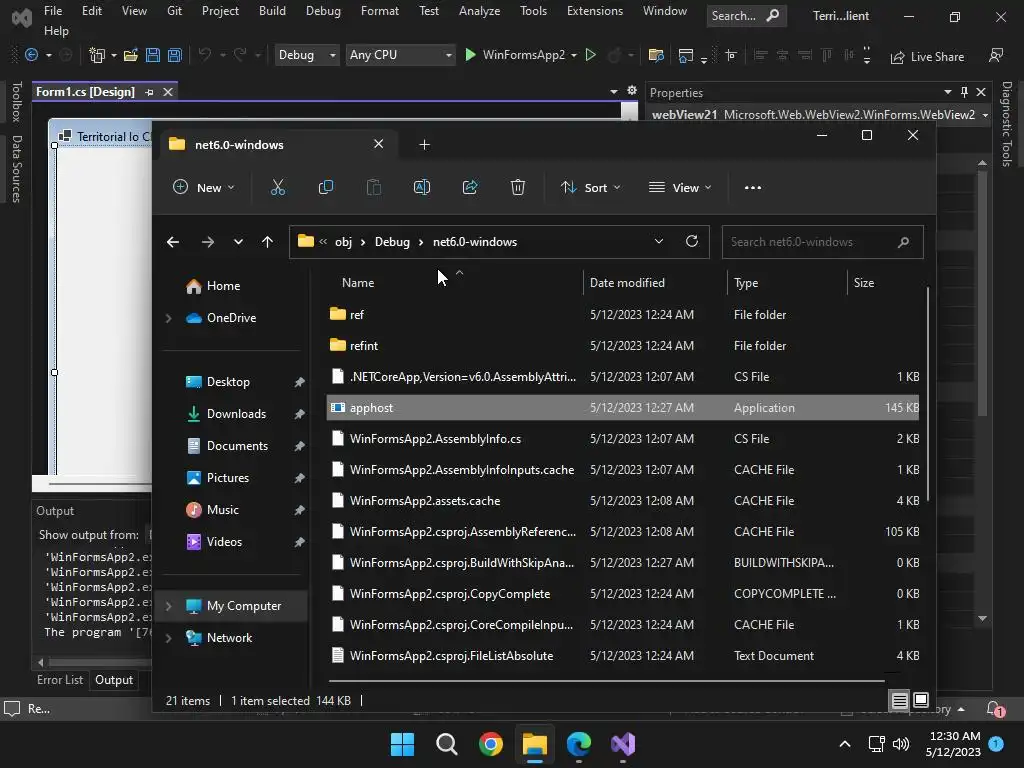Expand My Computer in navigation pane

(168, 606)
